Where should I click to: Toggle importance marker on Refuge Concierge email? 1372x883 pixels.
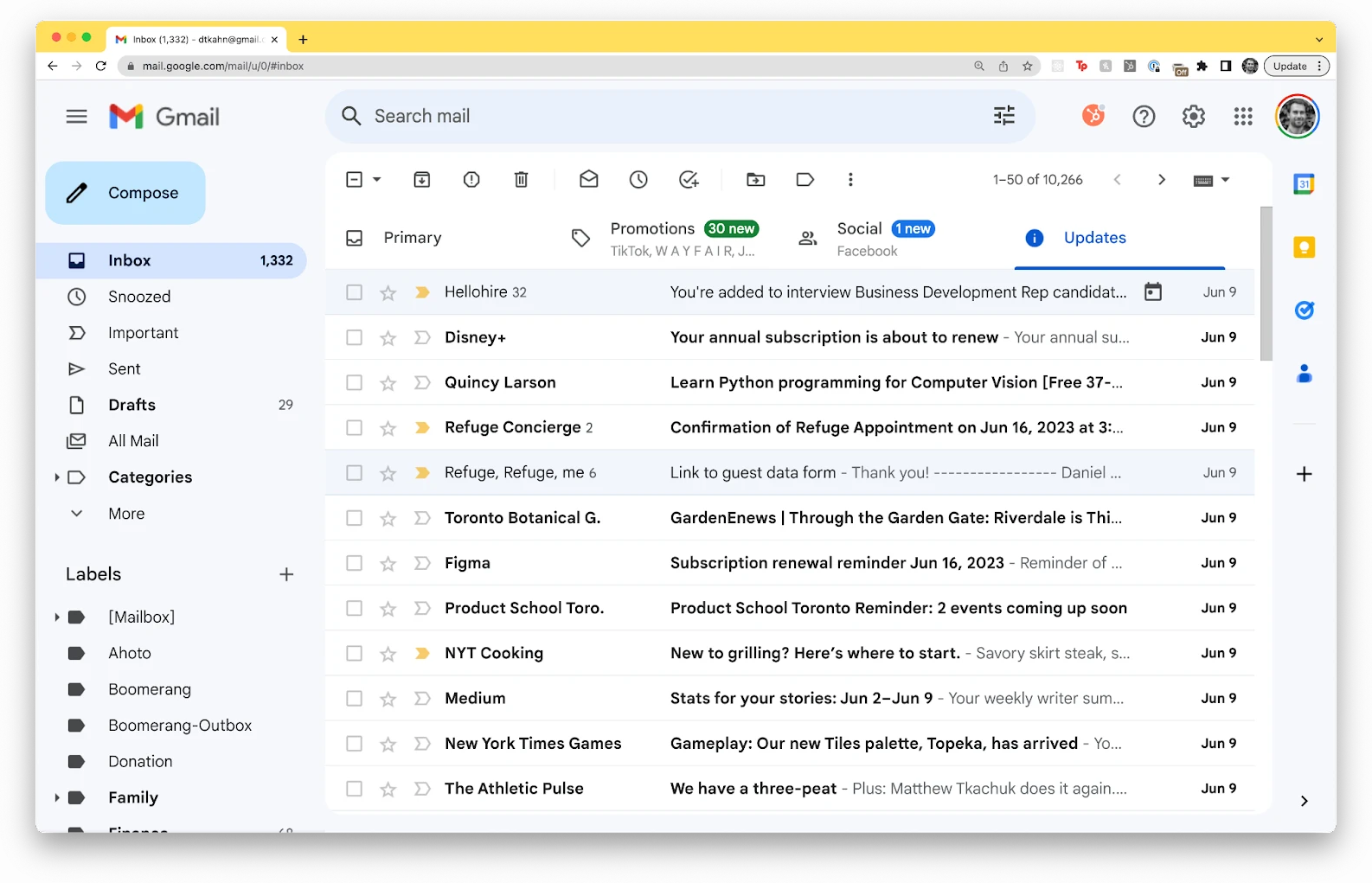[x=422, y=427]
